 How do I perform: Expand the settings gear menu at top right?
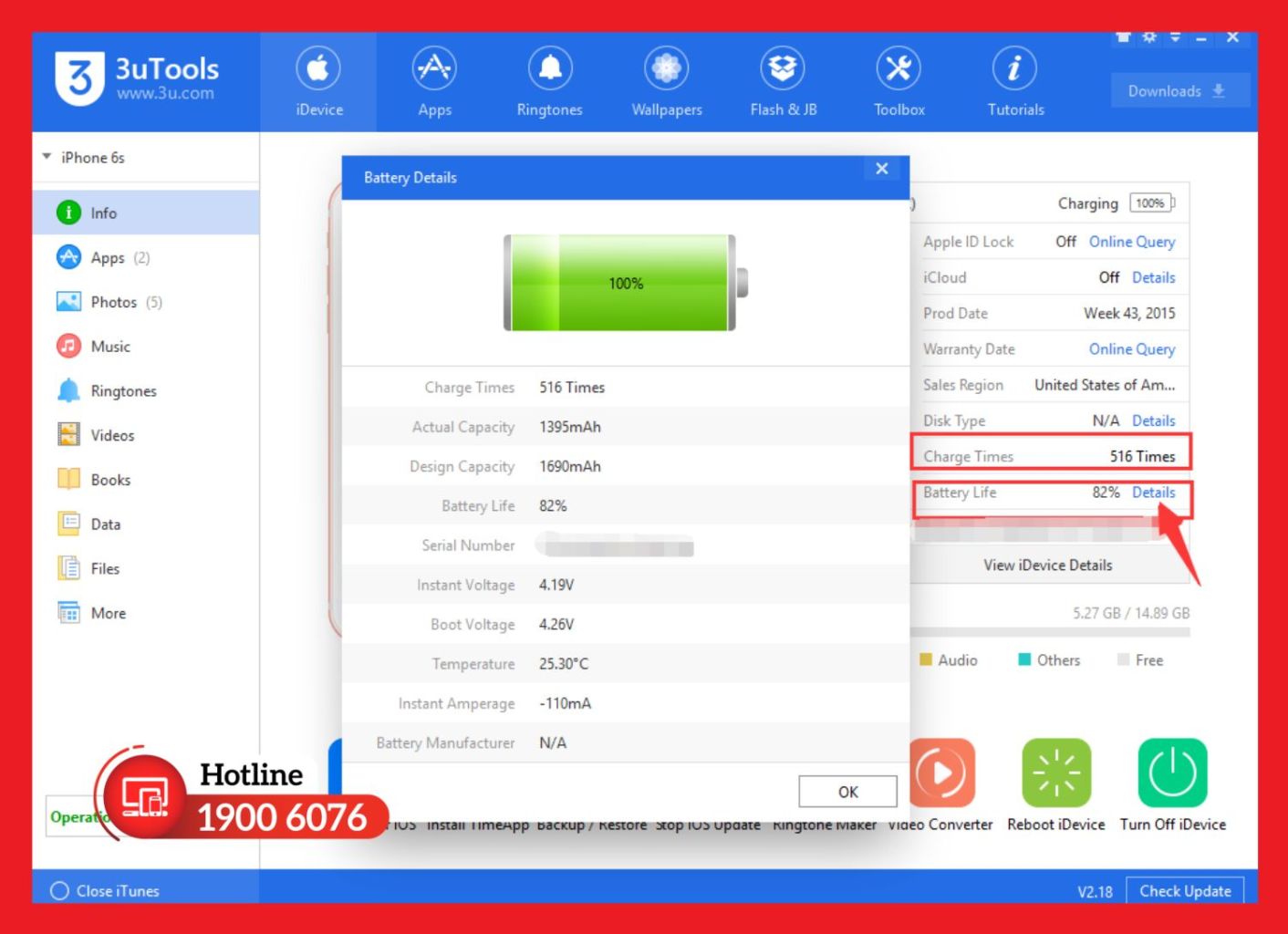[1149, 37]
